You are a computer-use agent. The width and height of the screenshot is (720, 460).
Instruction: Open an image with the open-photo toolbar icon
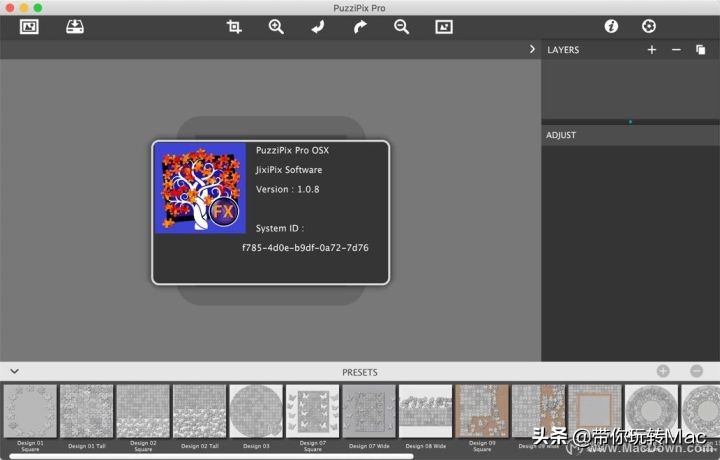(29, 27)
